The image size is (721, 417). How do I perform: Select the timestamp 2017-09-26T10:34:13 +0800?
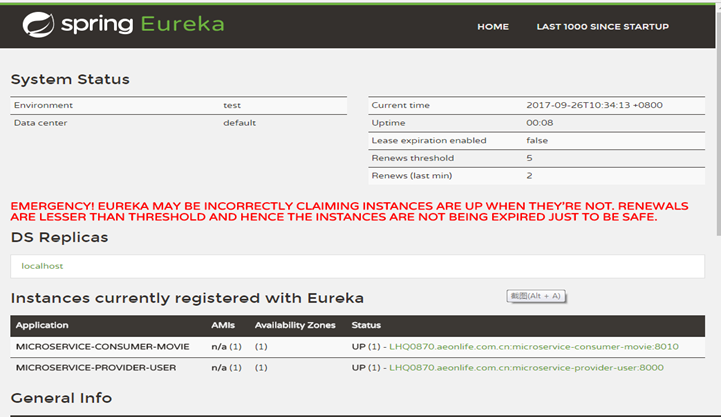click(x=595, y=105)
